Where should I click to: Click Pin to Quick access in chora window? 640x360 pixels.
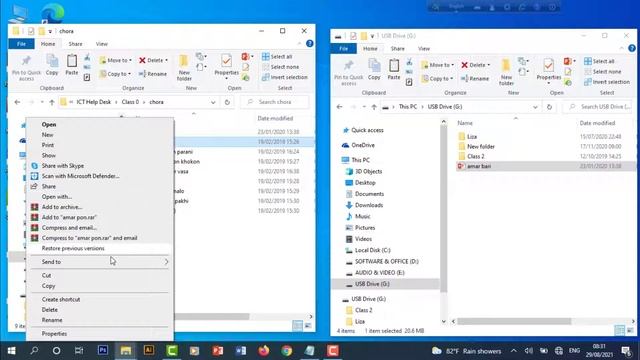coord(26,67)
